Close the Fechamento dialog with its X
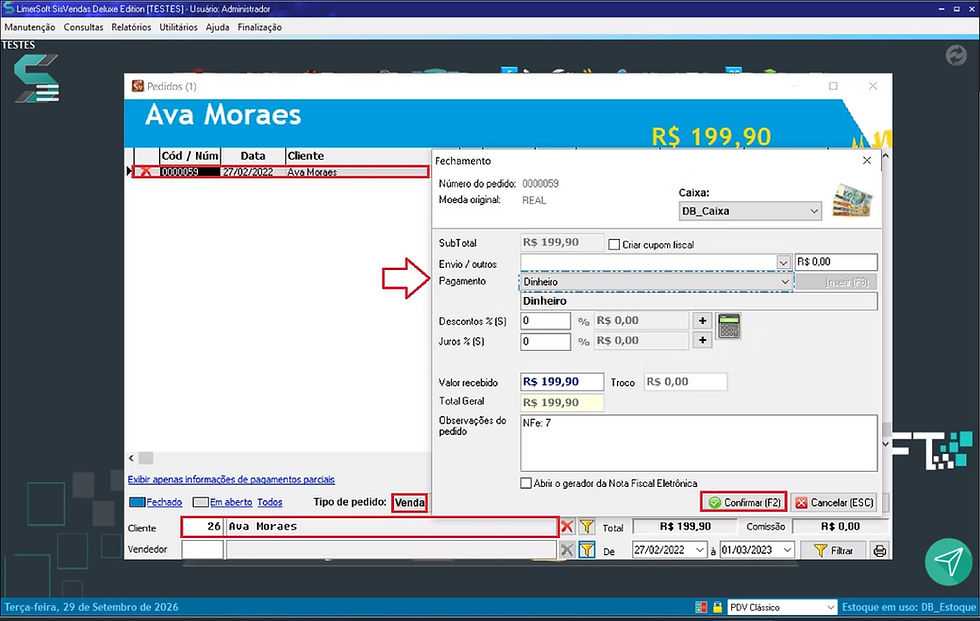Screen dimensions: 980x621 867,161
